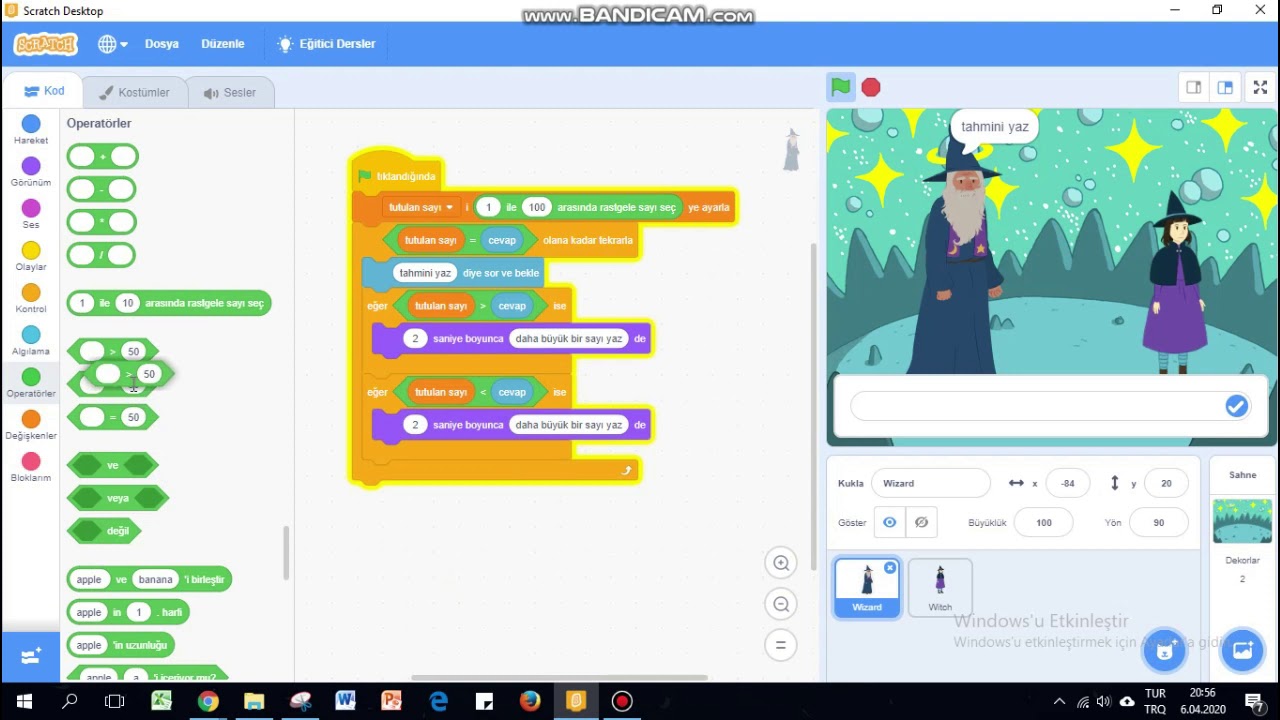Click the 100 value in random block
Screen dimensions: 1280x720
tap(537, 207)
